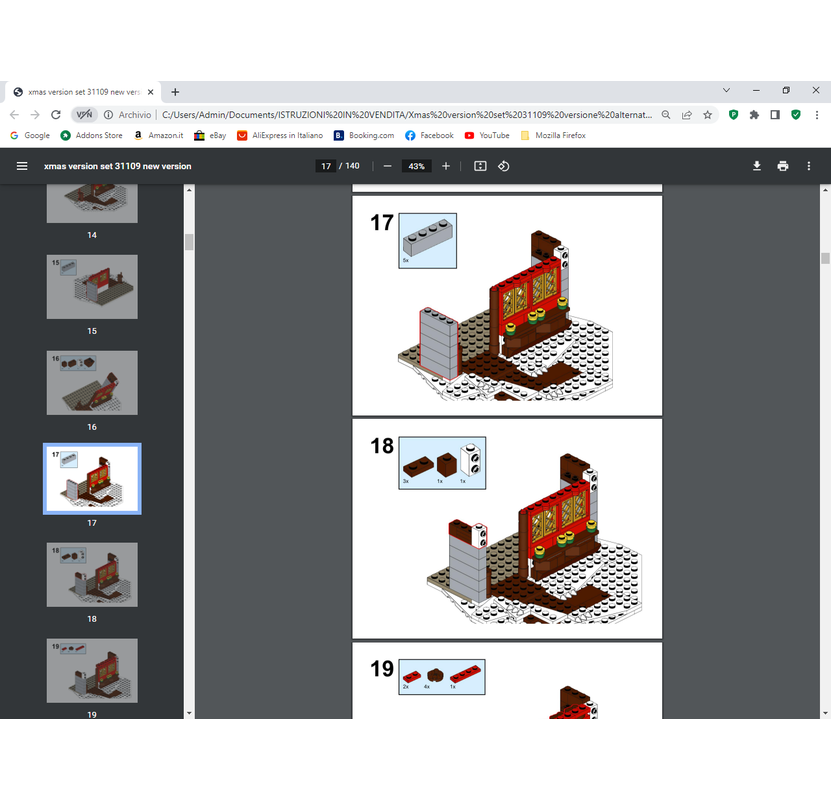Viewport: 831px width, 800px height.
Task: Open the PDF viewer more actions menu
Action: click(x=809, y=166)
